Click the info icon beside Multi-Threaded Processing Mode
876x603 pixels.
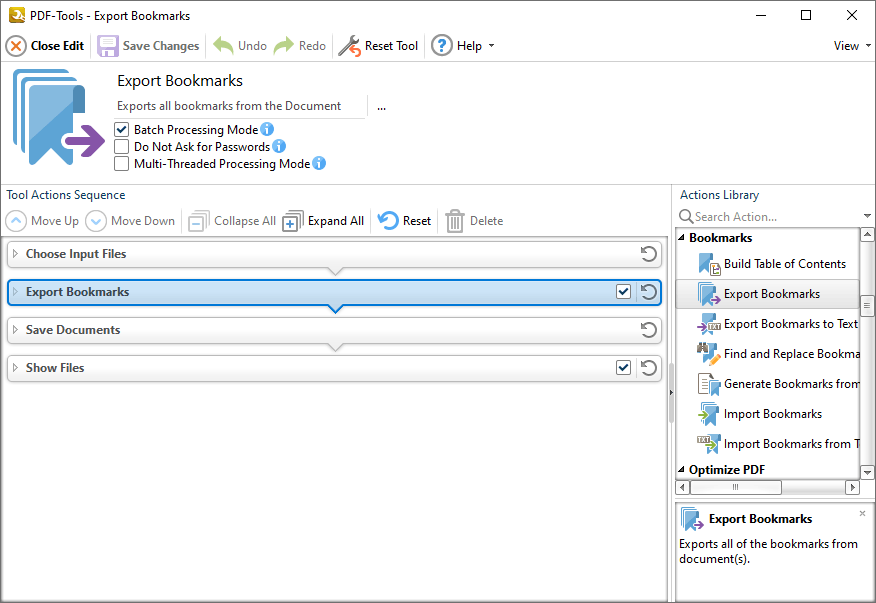pos(319,163)
